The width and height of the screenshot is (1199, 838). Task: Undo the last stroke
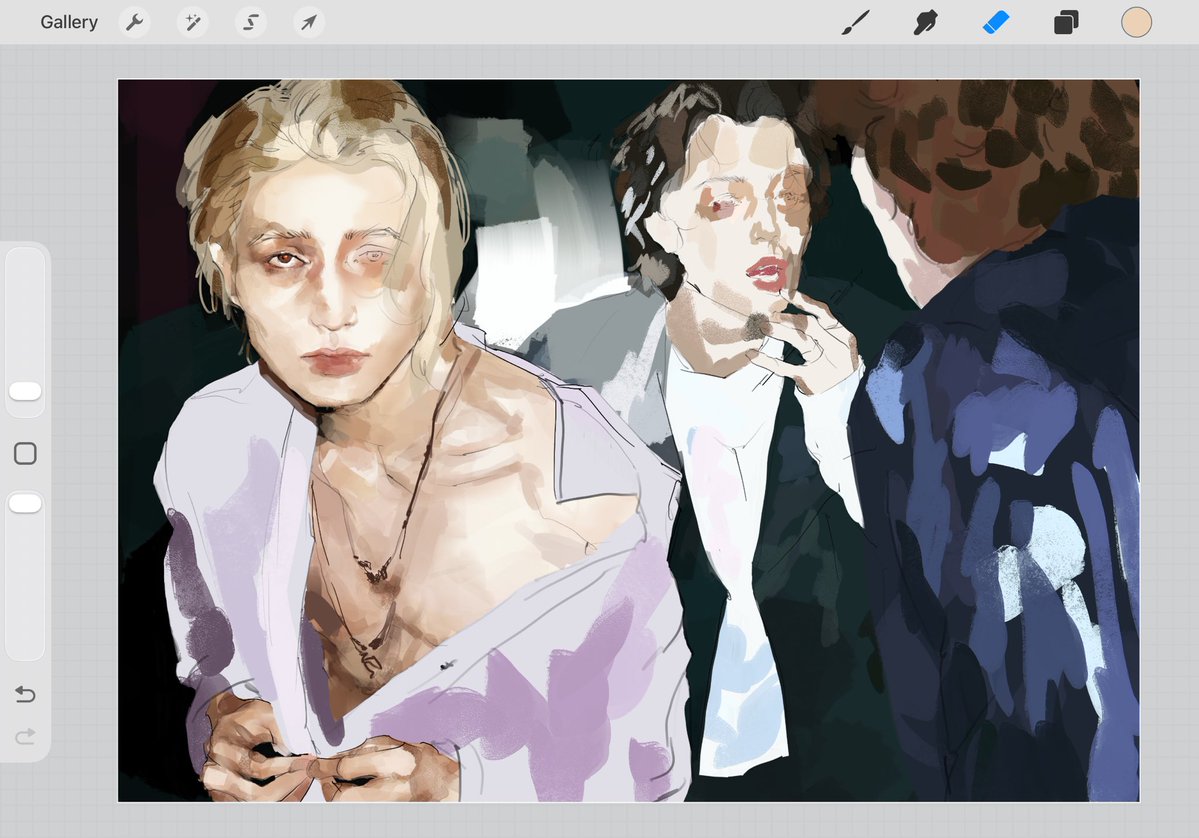(25, 694)
